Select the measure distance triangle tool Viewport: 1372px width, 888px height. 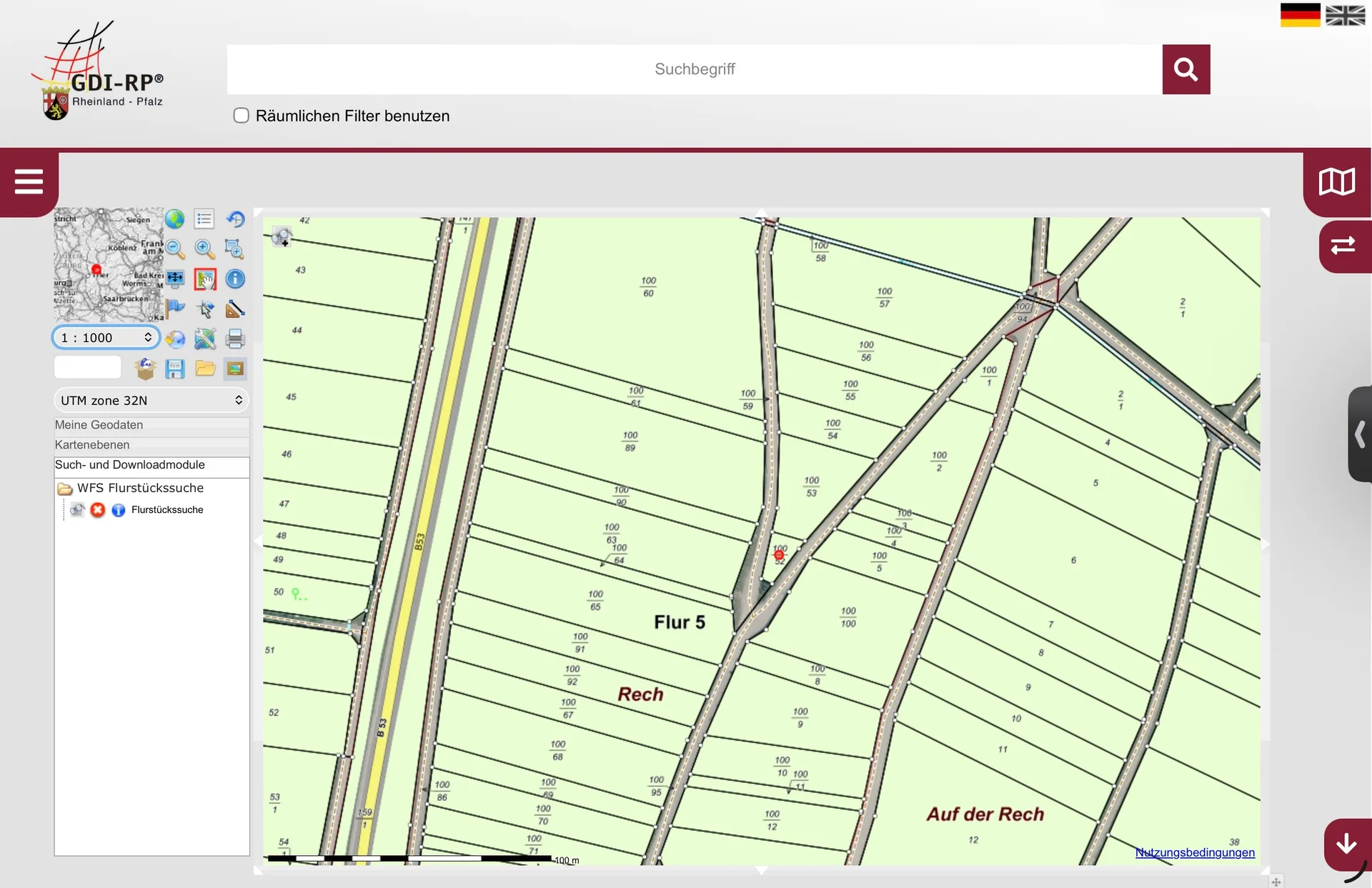coord(235,309)
